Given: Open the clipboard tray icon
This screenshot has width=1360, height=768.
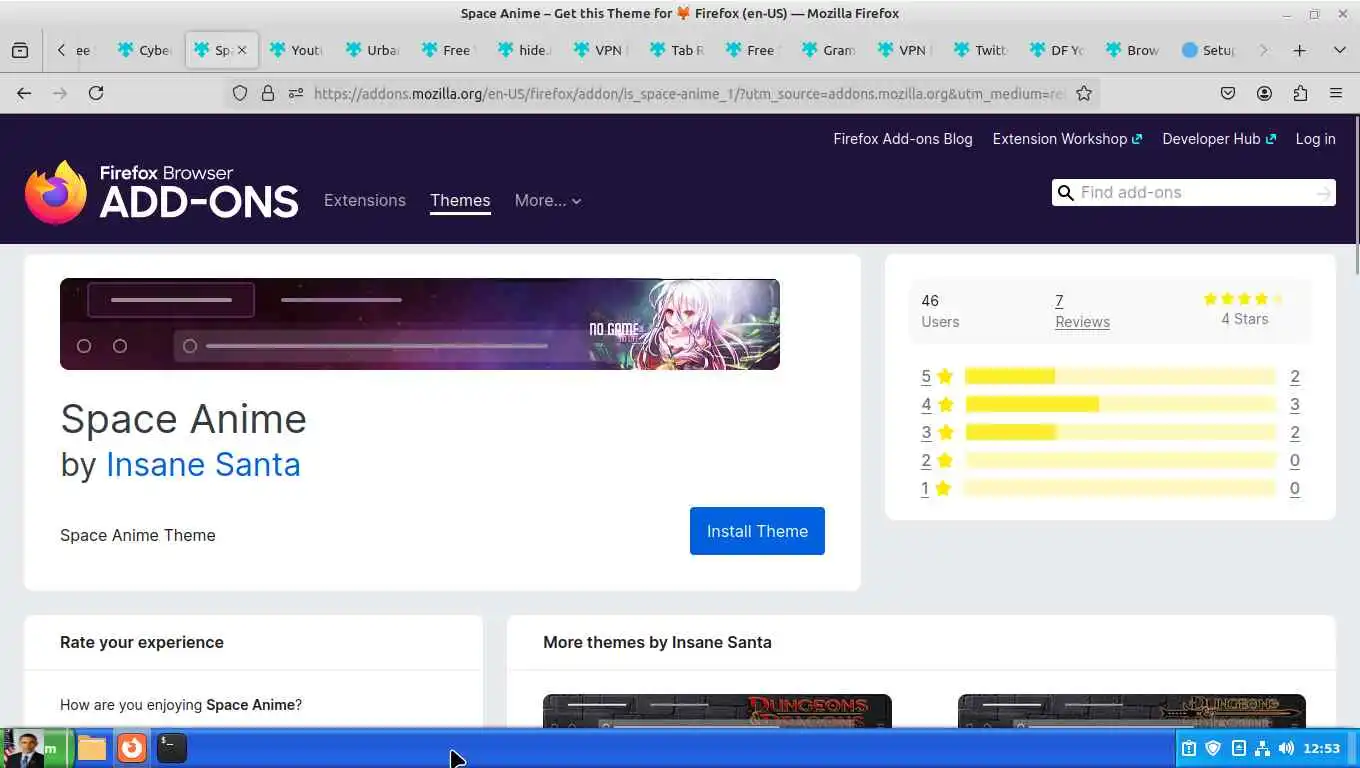Looking at the screenshot, I should point(1189,748).
